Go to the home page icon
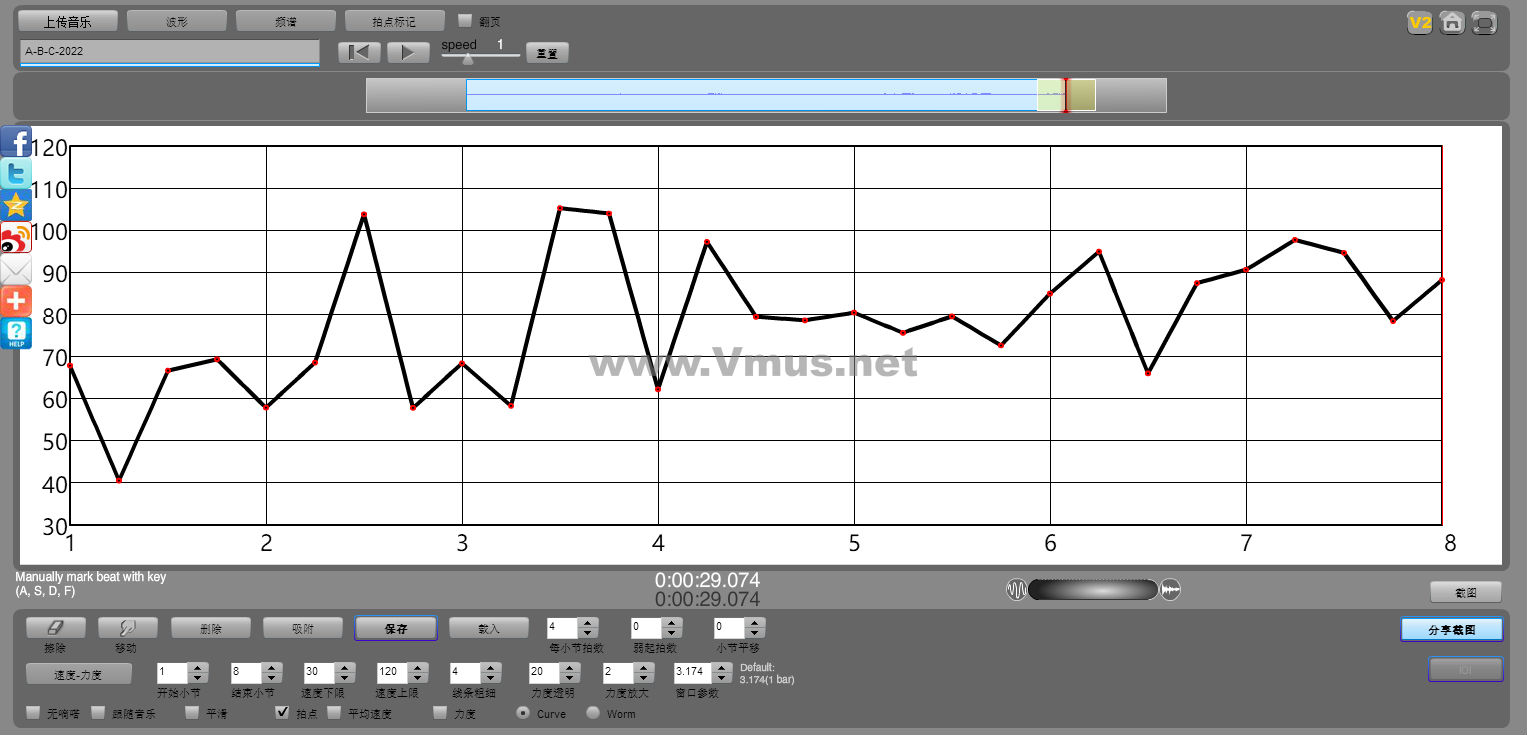 1452,23
